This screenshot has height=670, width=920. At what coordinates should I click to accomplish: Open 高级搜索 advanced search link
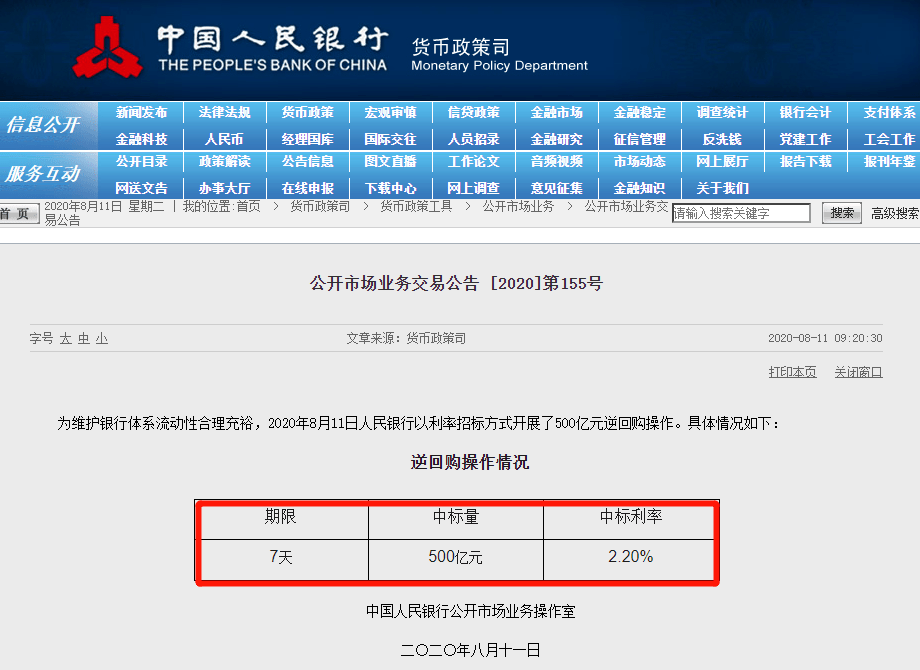(895, 213)
